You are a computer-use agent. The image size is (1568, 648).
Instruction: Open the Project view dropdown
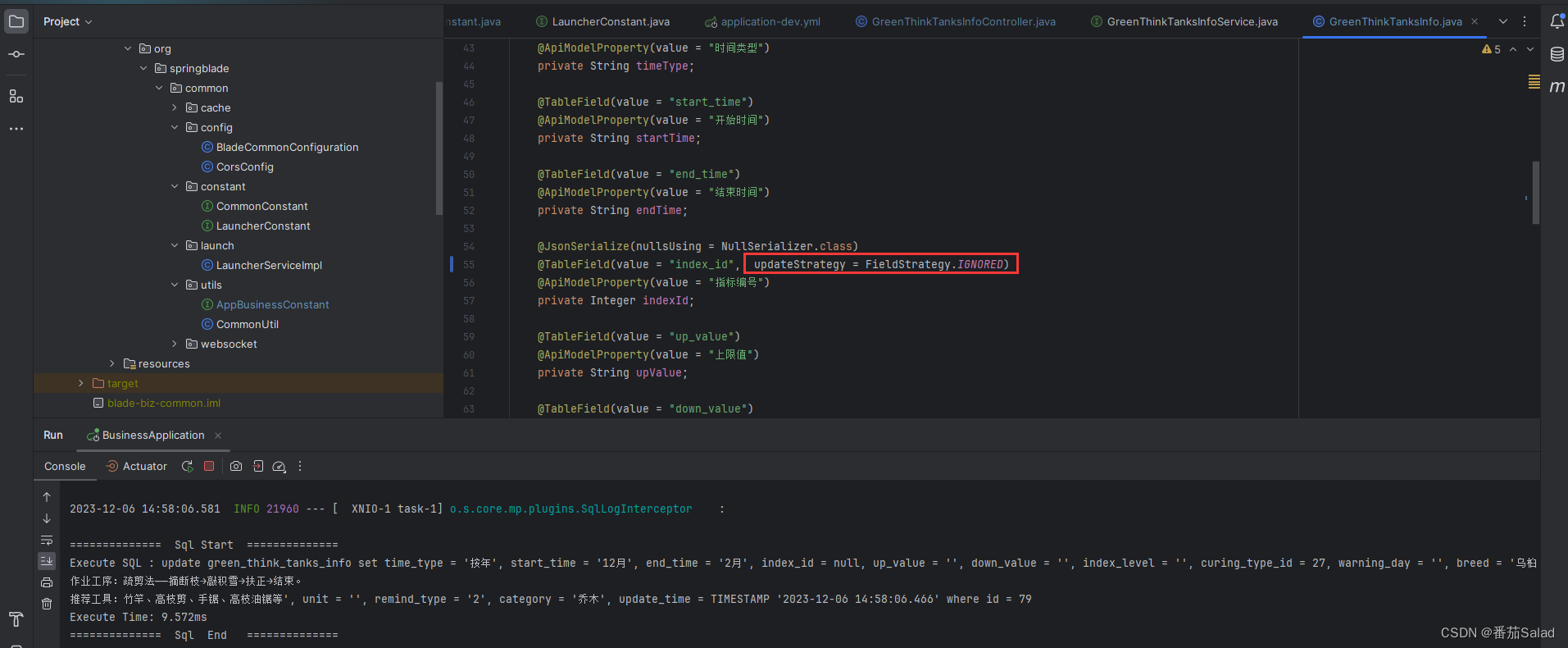(67, 21)
